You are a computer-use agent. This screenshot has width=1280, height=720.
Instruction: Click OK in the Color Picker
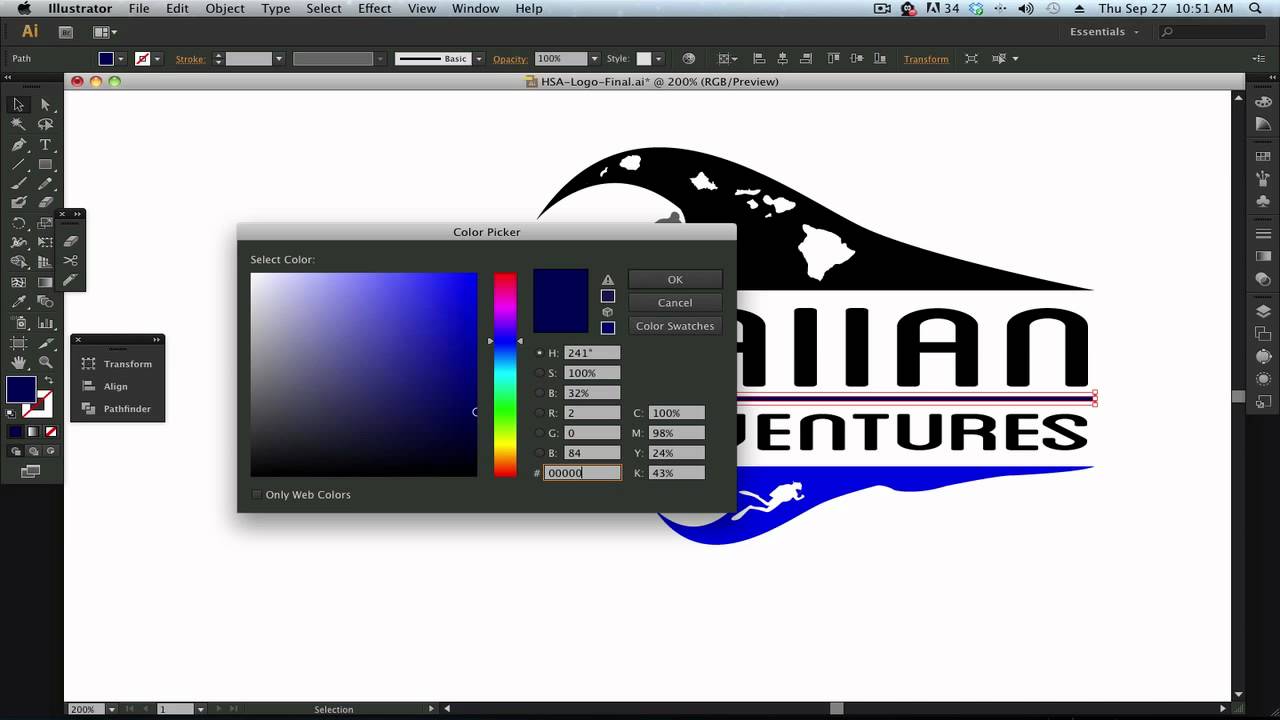point(675,280)
